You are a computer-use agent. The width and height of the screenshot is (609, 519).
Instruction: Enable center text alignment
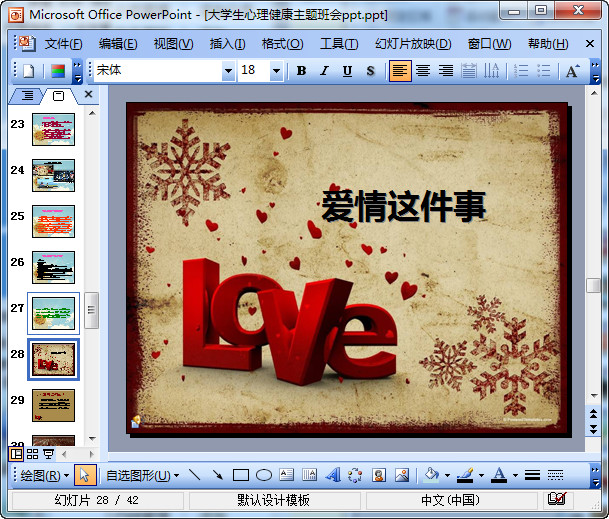point(423,71)
